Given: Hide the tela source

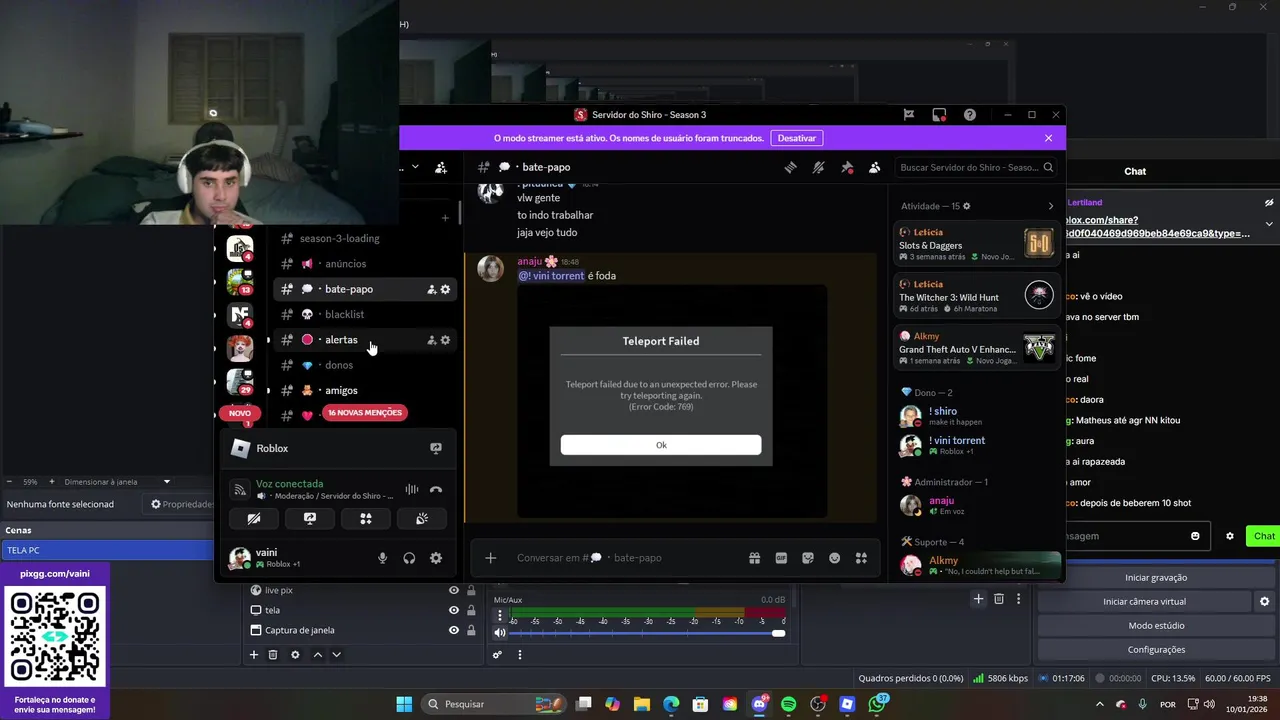Looking at the screenshot, I should pos(454,610).
